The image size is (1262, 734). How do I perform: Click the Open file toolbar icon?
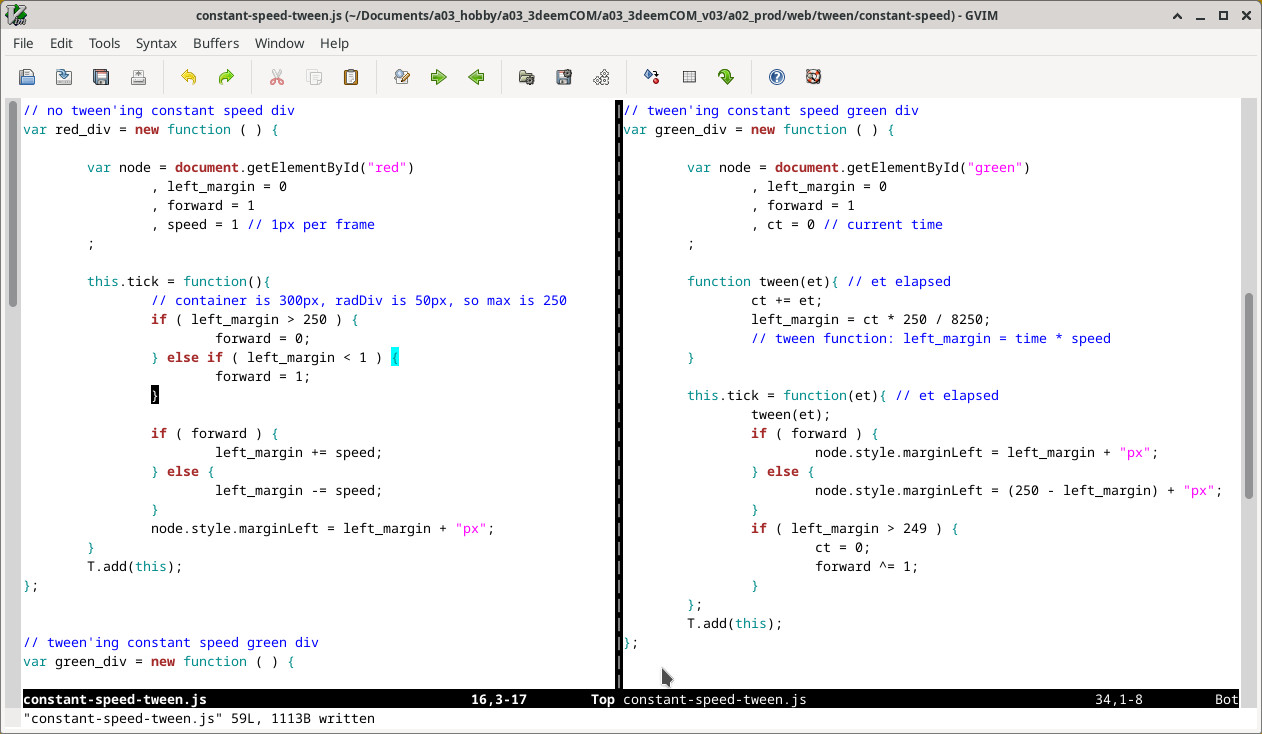pos(27,77)
